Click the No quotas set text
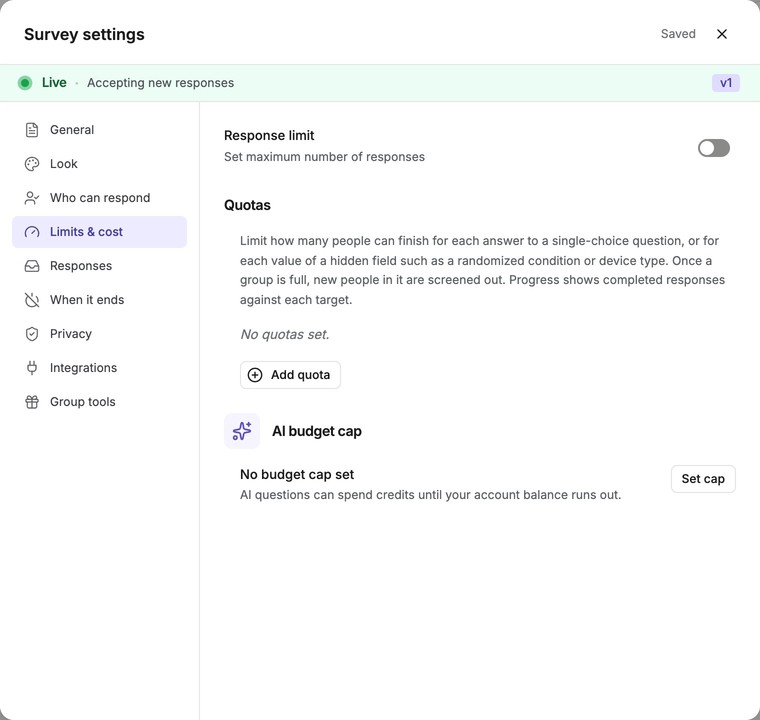Viewport: 760px width, 720px height. pos(285,334)
